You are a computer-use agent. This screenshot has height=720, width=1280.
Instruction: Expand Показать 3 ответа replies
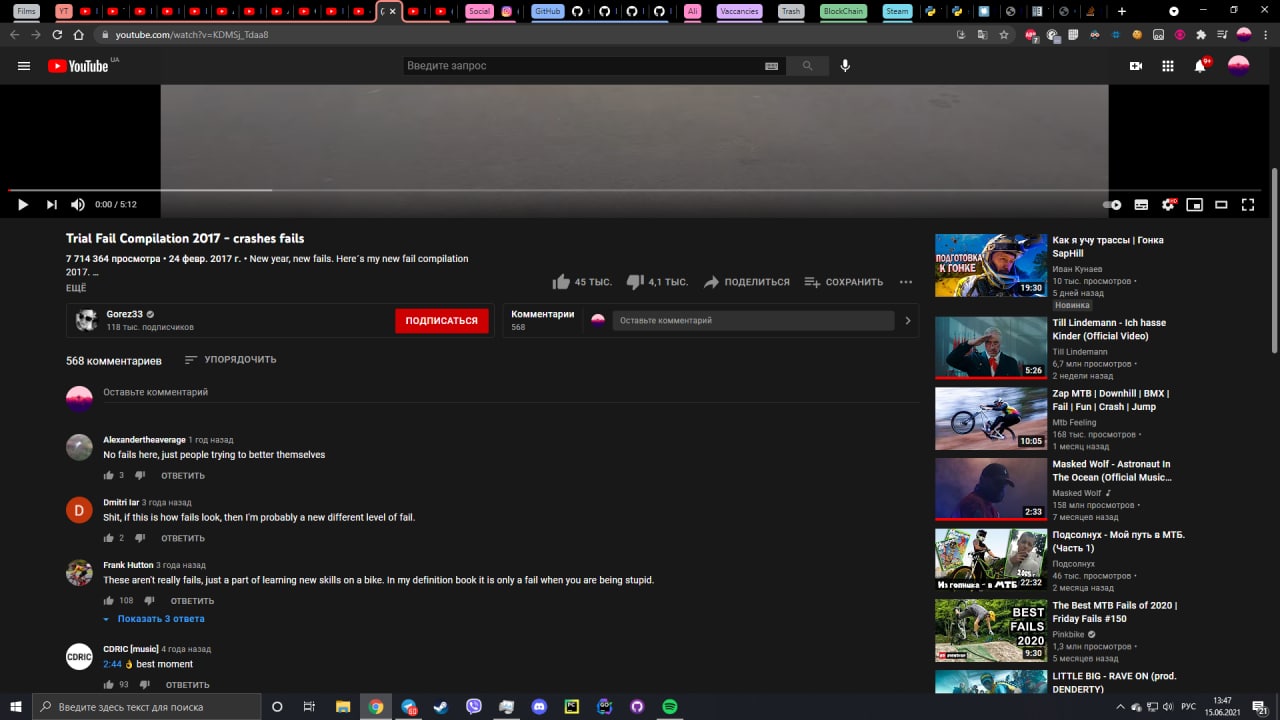tap(154, 619)
